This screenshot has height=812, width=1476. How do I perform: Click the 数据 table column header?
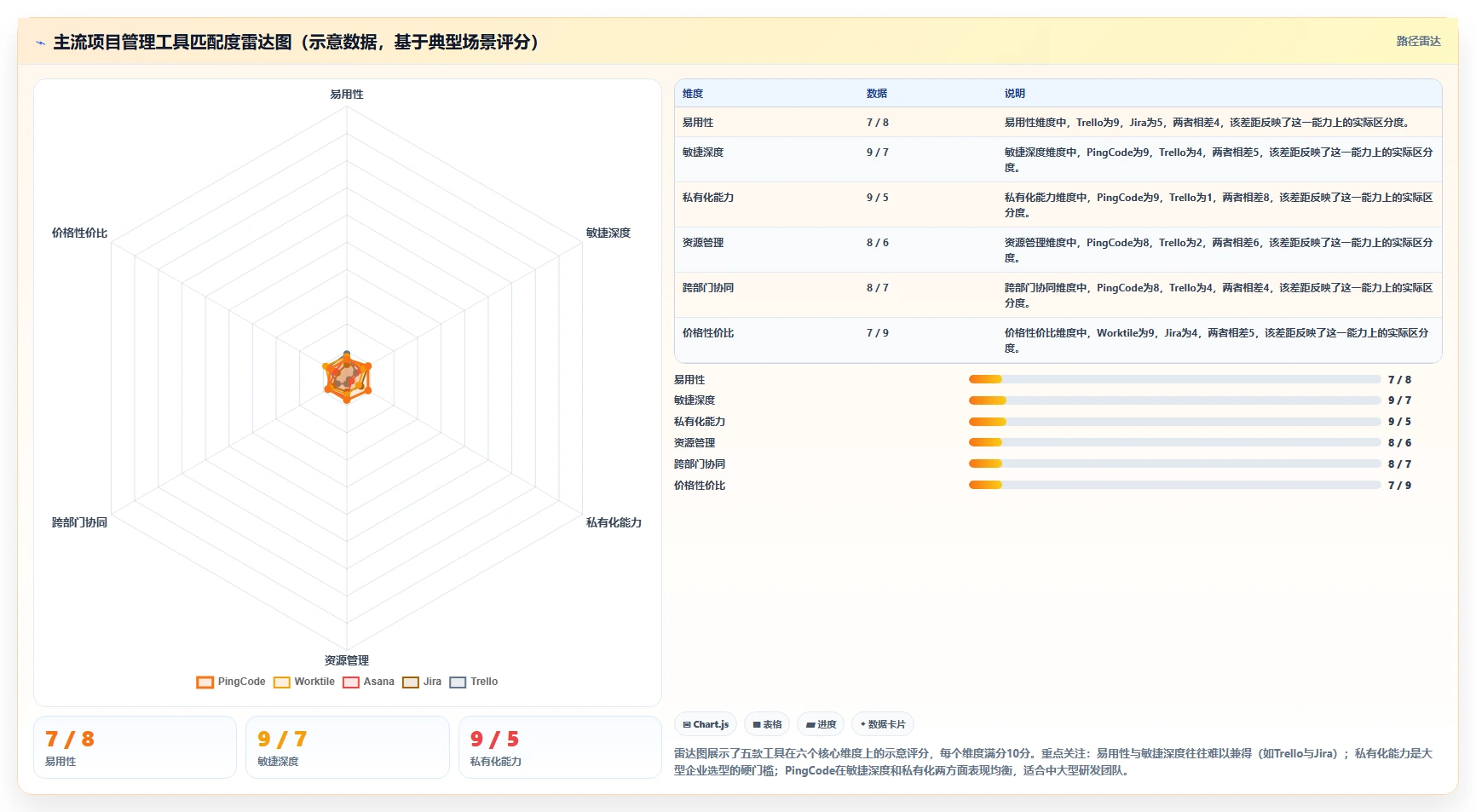[877, 94]
